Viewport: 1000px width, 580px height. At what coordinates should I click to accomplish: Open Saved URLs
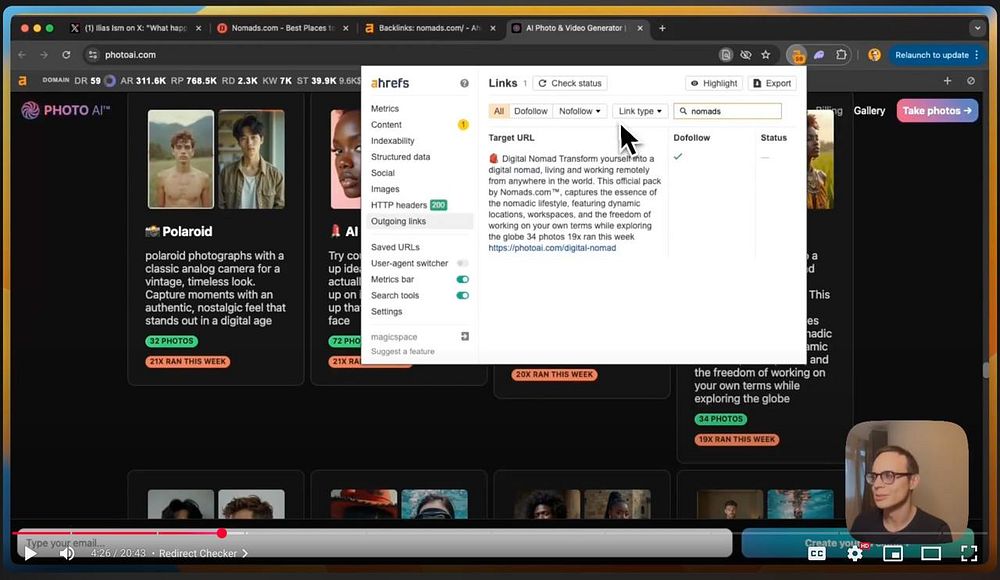point(395,247)
